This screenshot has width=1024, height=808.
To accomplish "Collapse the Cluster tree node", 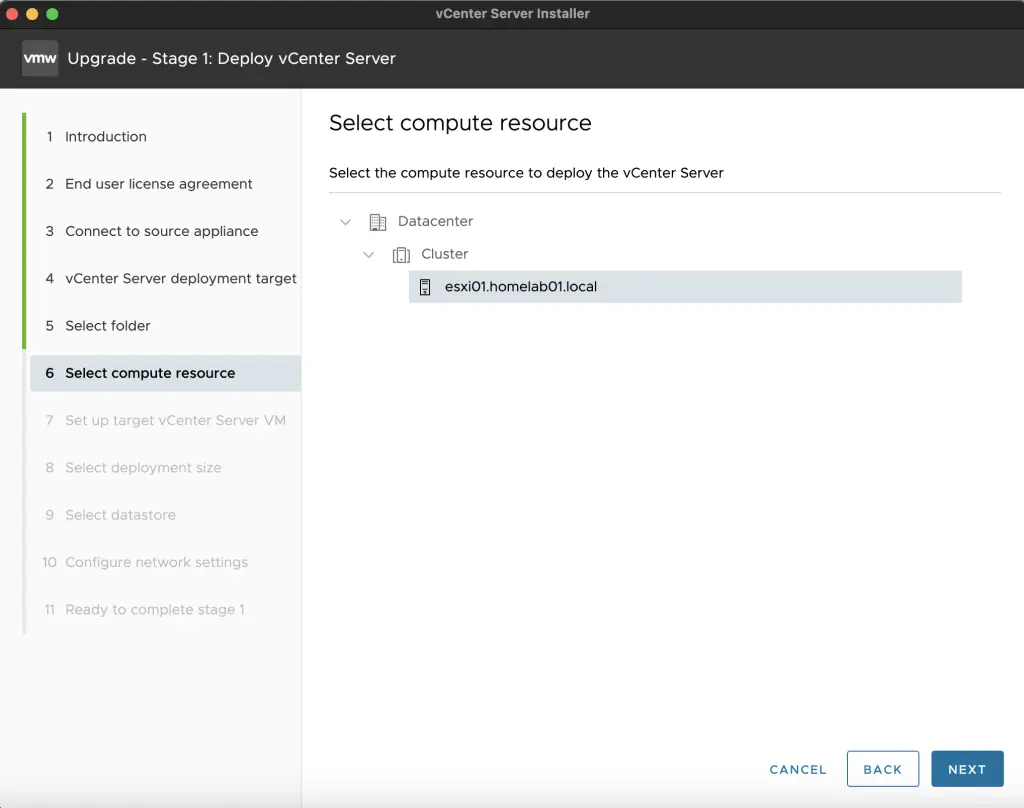I will click(369, 254).
